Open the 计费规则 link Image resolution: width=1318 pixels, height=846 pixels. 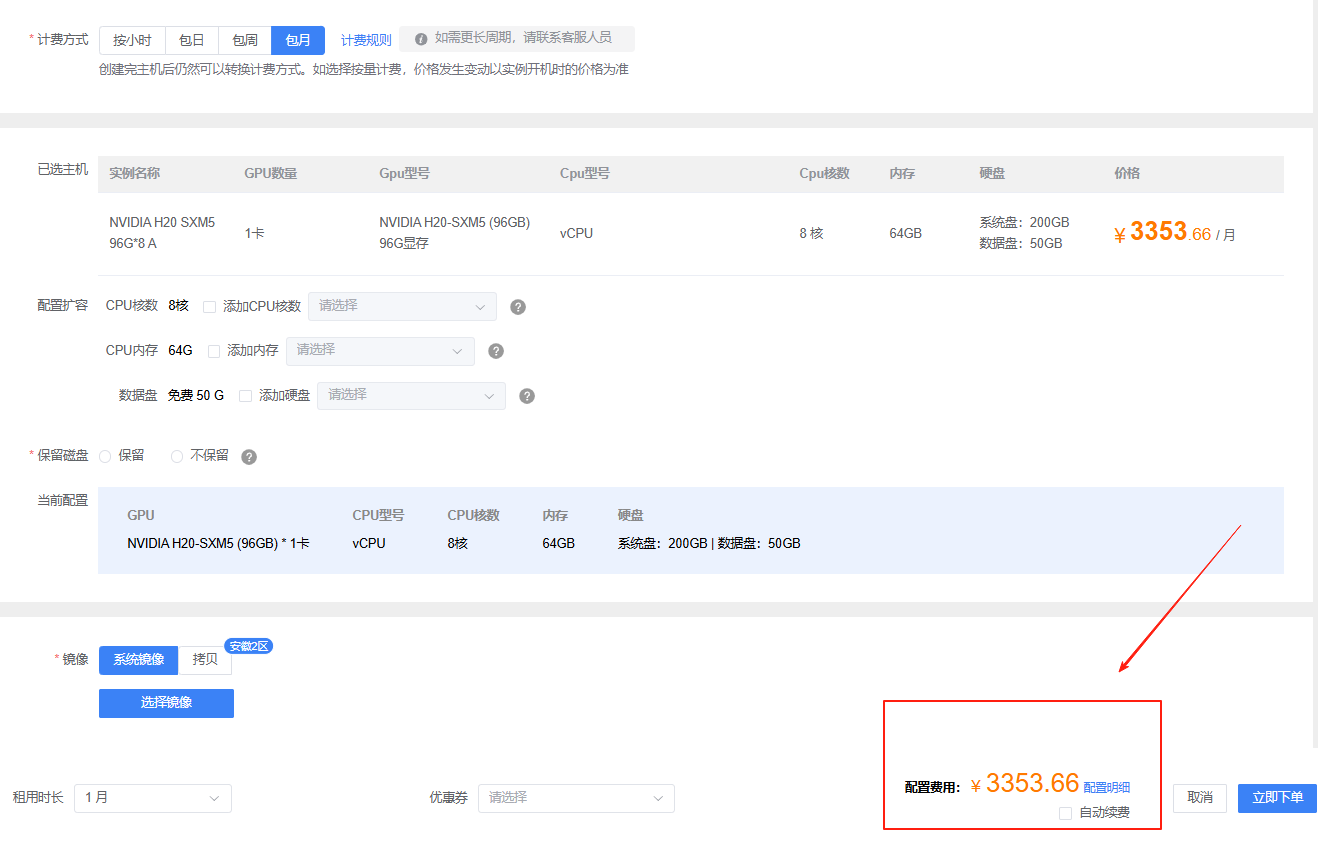tap(366, 40)
